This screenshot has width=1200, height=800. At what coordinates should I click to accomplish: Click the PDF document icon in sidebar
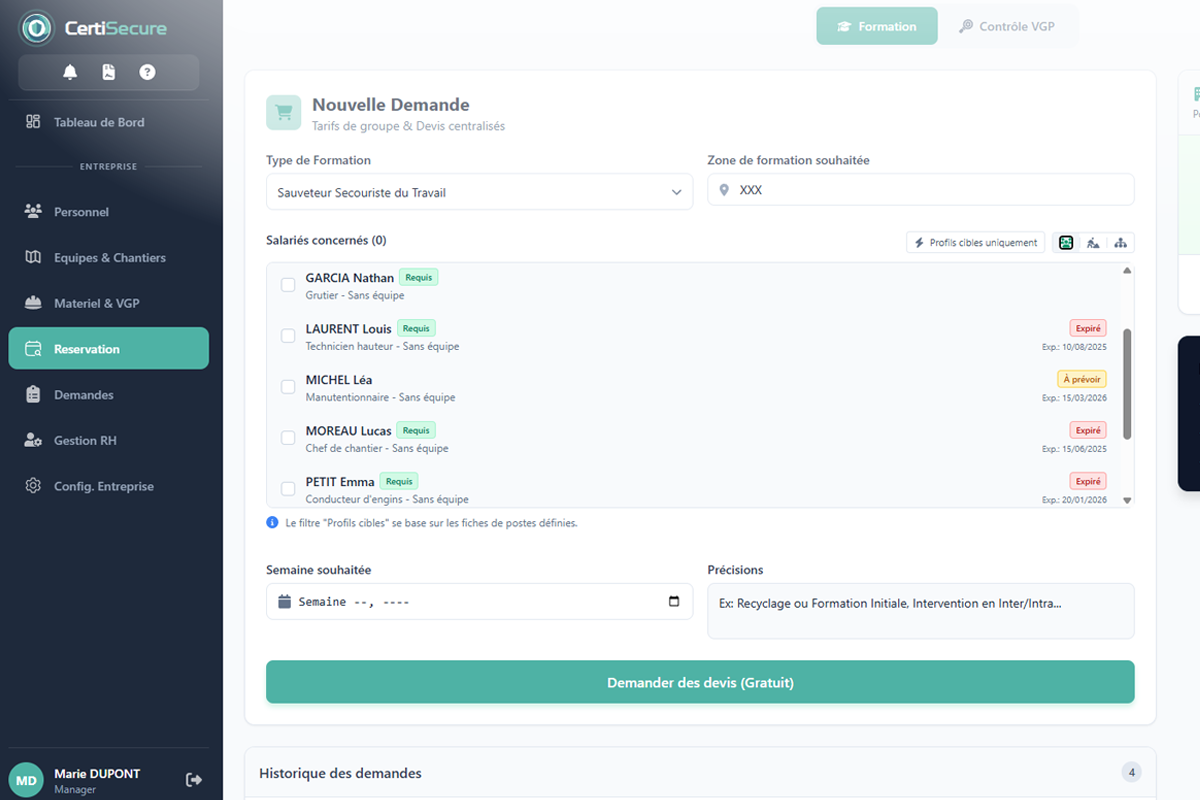click(x=109, y=72)
